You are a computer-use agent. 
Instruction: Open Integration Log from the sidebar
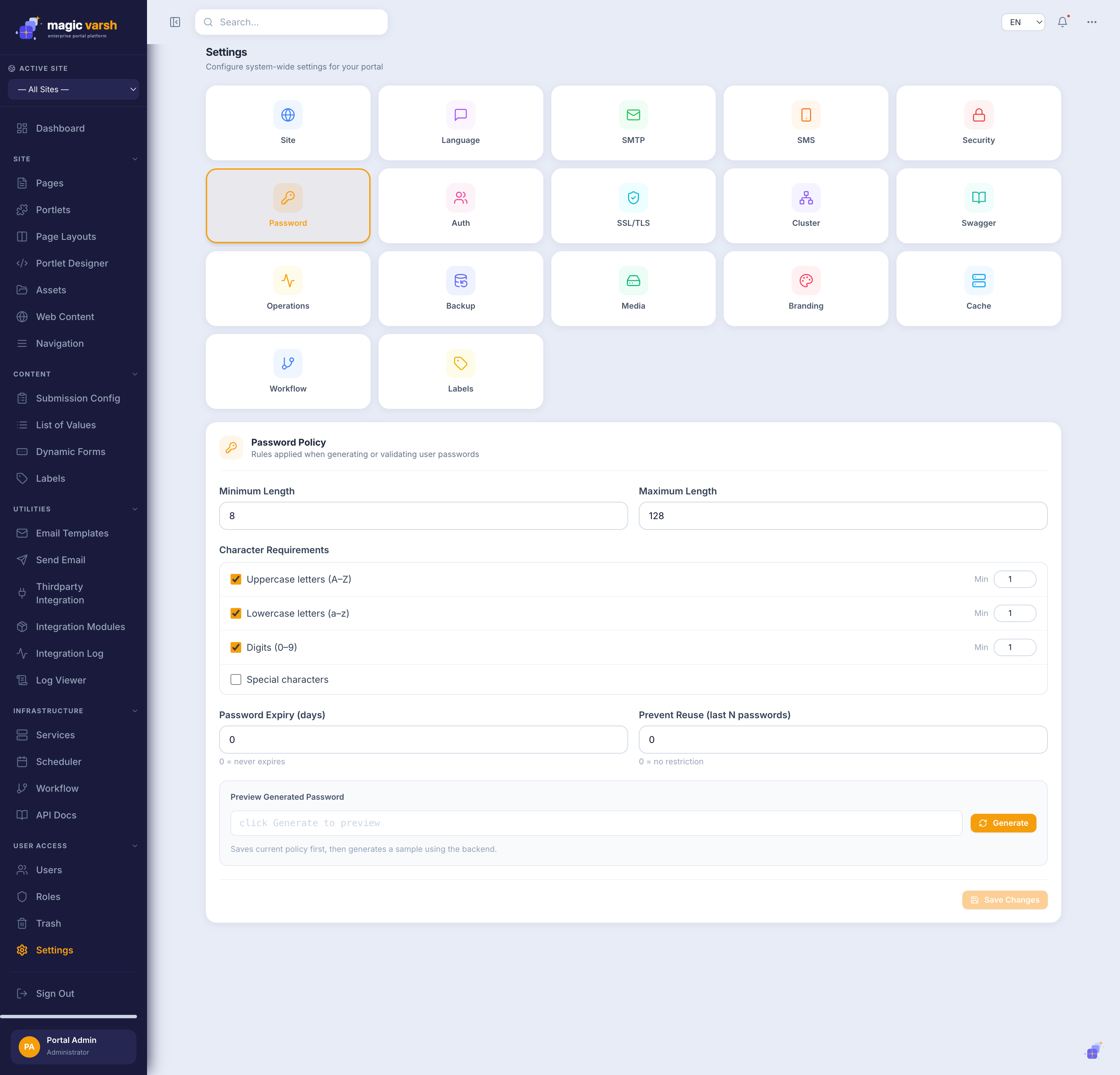click(x=69, y=653)
